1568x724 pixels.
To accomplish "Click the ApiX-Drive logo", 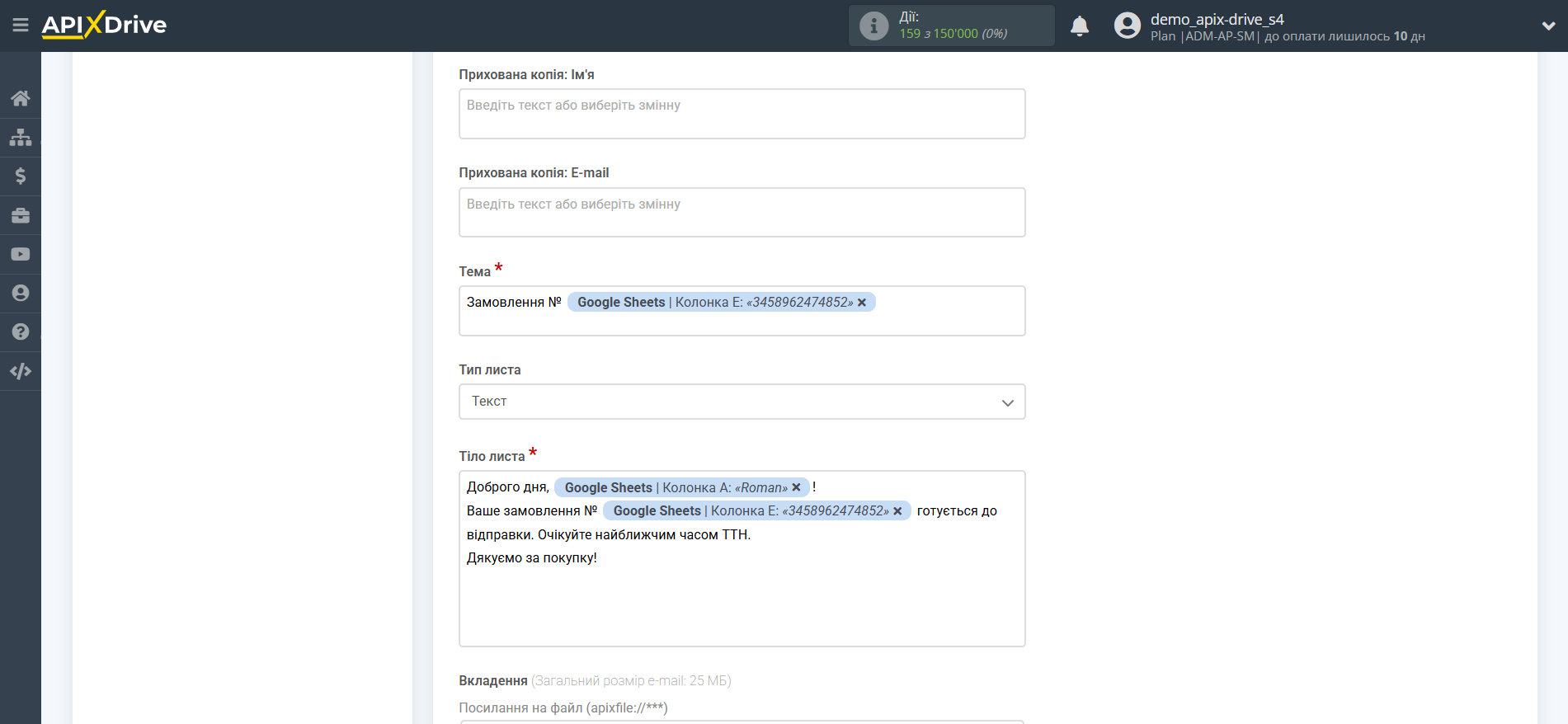I will coord(104,25).
